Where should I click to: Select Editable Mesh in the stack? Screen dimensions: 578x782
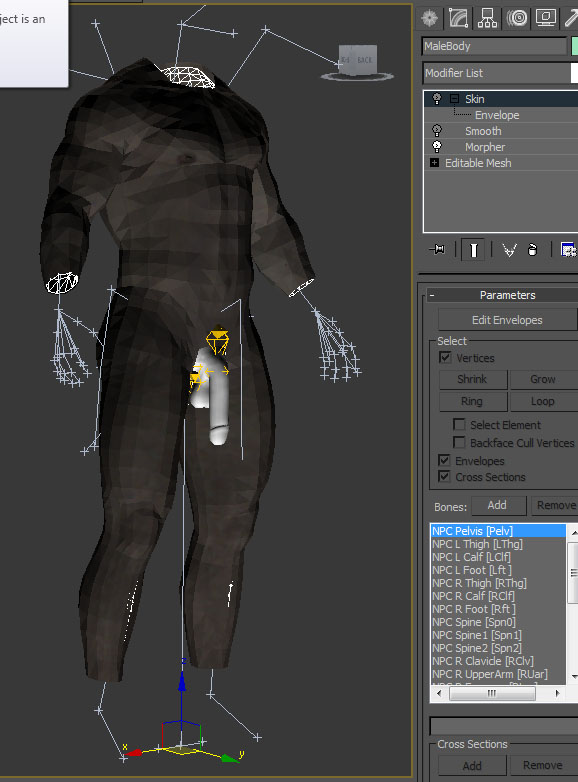(x=478, y=163)
